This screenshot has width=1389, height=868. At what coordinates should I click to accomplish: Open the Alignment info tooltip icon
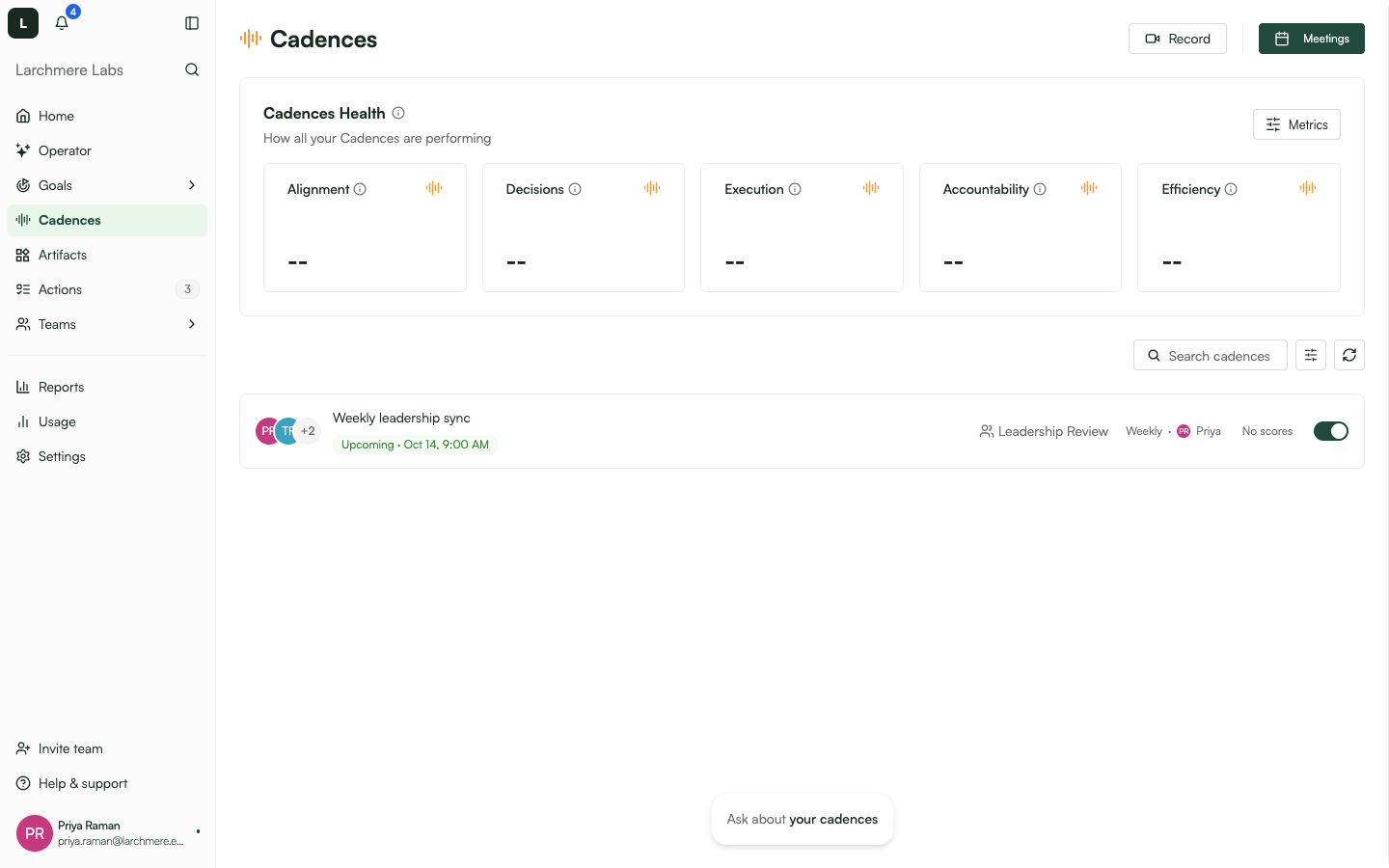pos(360,189)
